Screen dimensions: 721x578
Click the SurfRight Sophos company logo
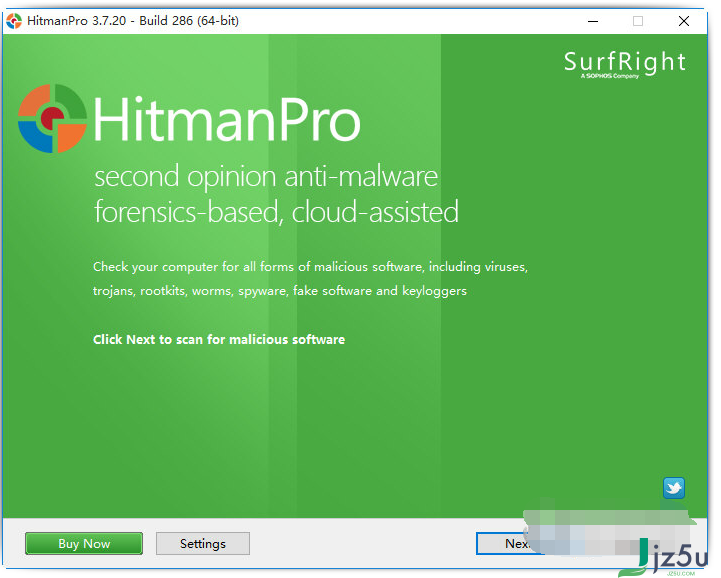point(624,64)
